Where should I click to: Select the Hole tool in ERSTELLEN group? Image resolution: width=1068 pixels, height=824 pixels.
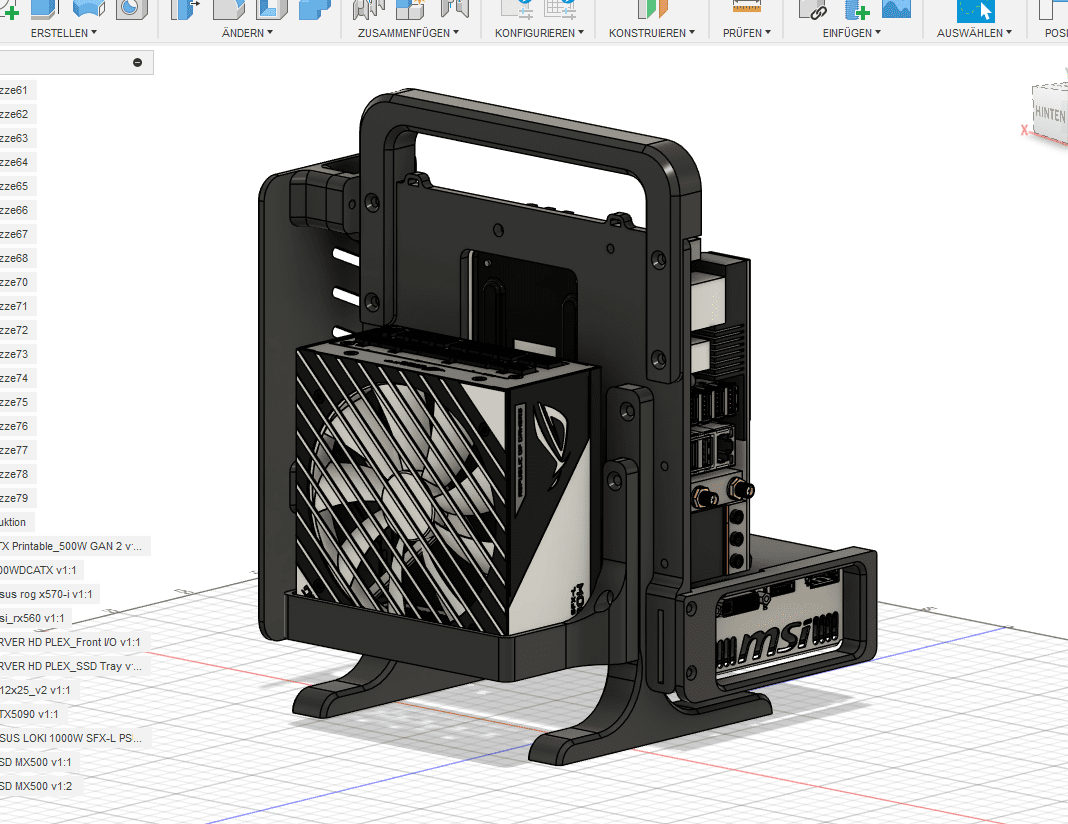[131, 8]
